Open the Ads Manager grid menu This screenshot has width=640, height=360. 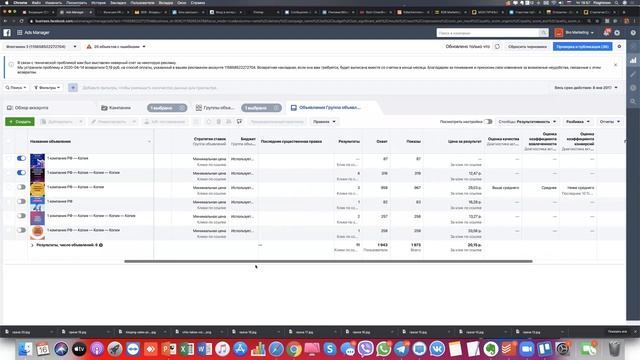(20, 32)
